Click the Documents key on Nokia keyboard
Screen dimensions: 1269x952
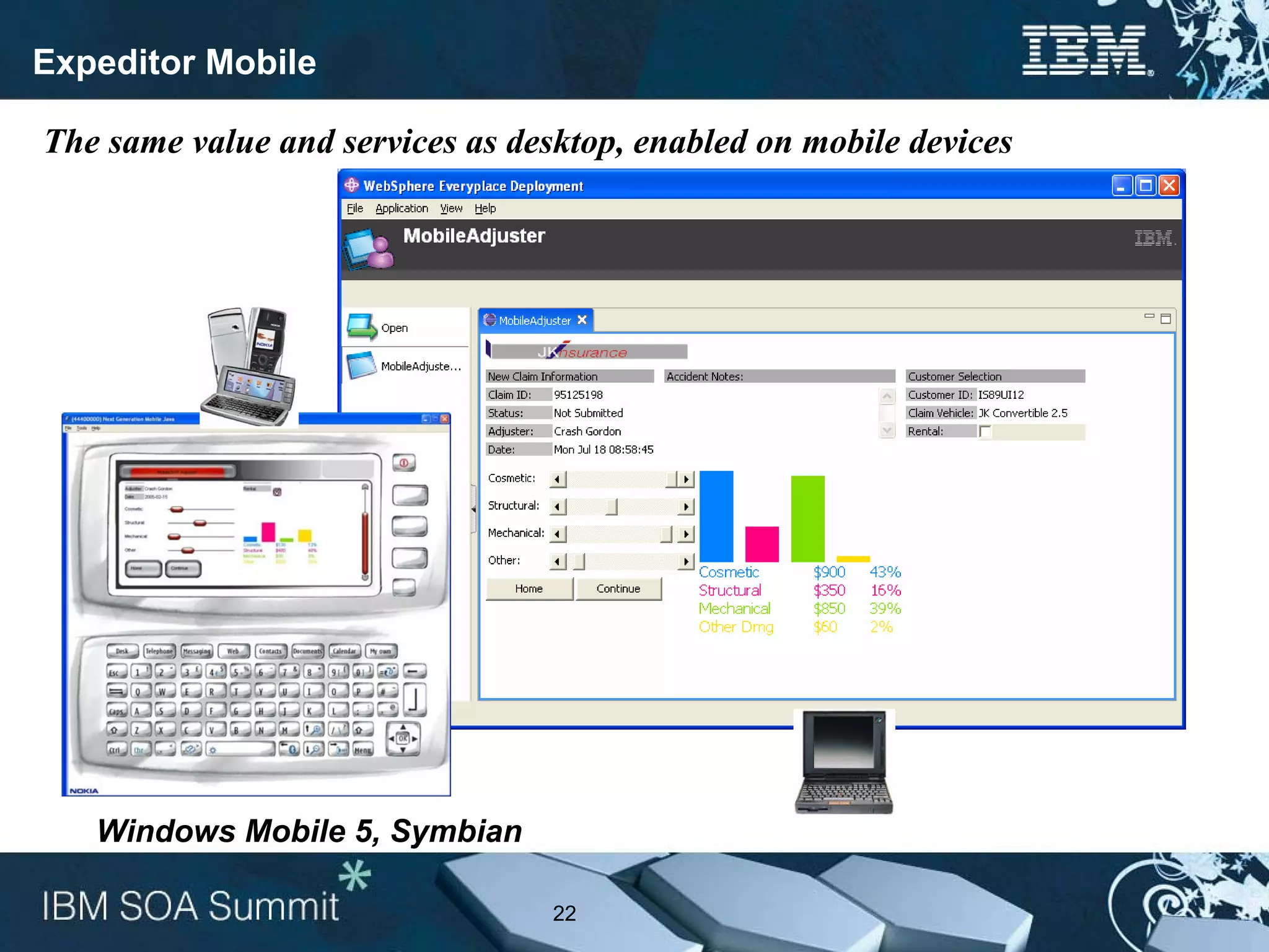pyautogui.click(x=307, y=652)
